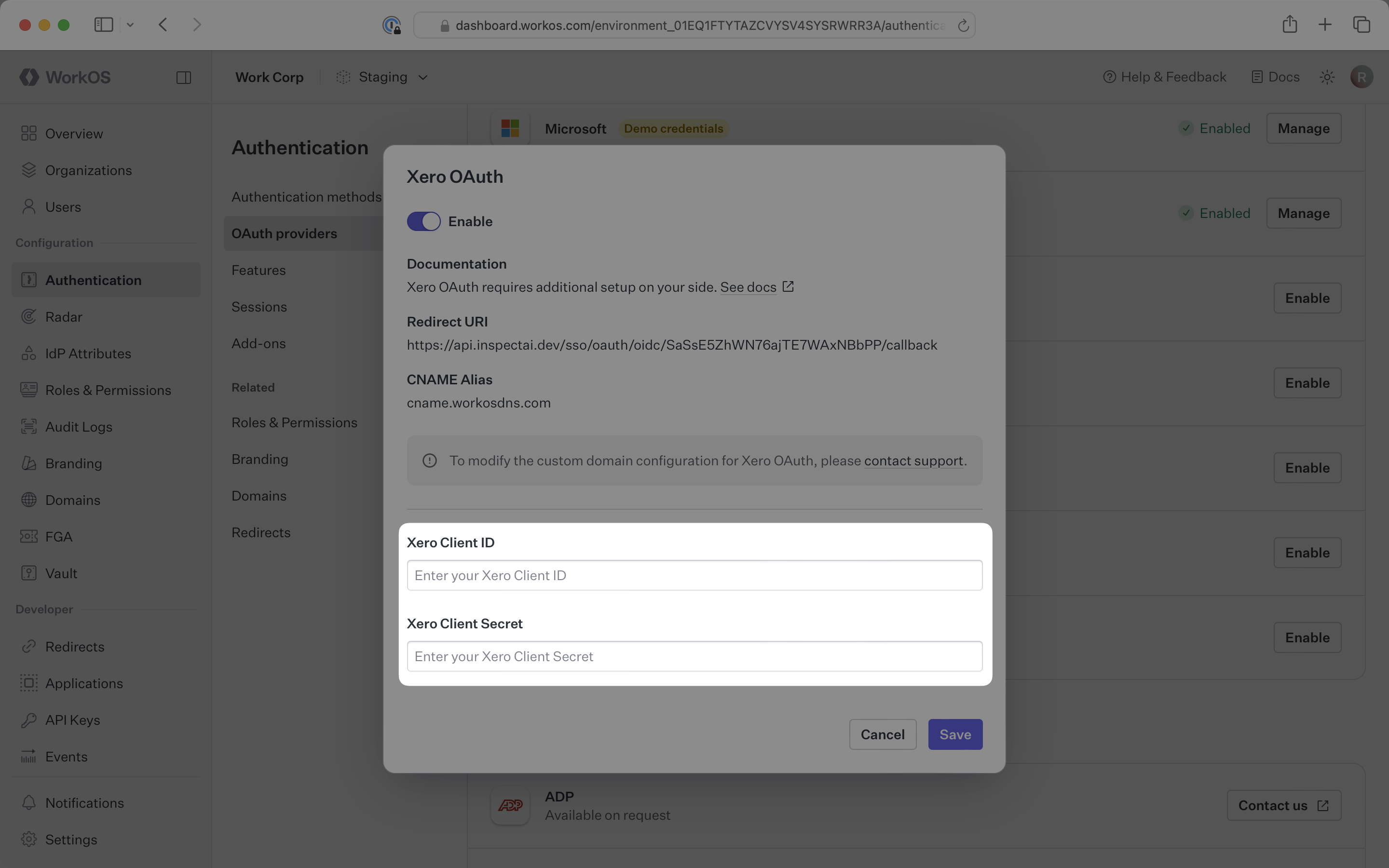
Task: Click contact support link in the notice
Action: [x=913, y=461]
